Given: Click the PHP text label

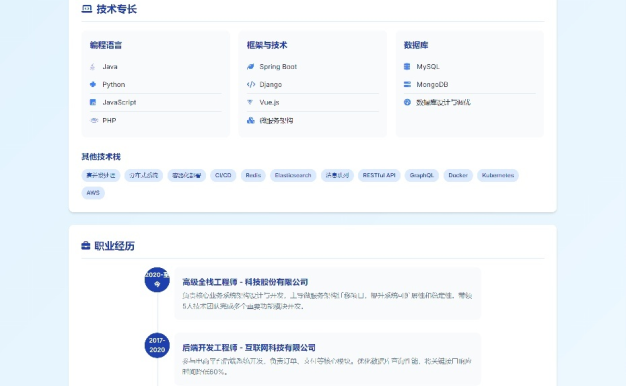Looking at the screenshot, I should pos(109,120).
